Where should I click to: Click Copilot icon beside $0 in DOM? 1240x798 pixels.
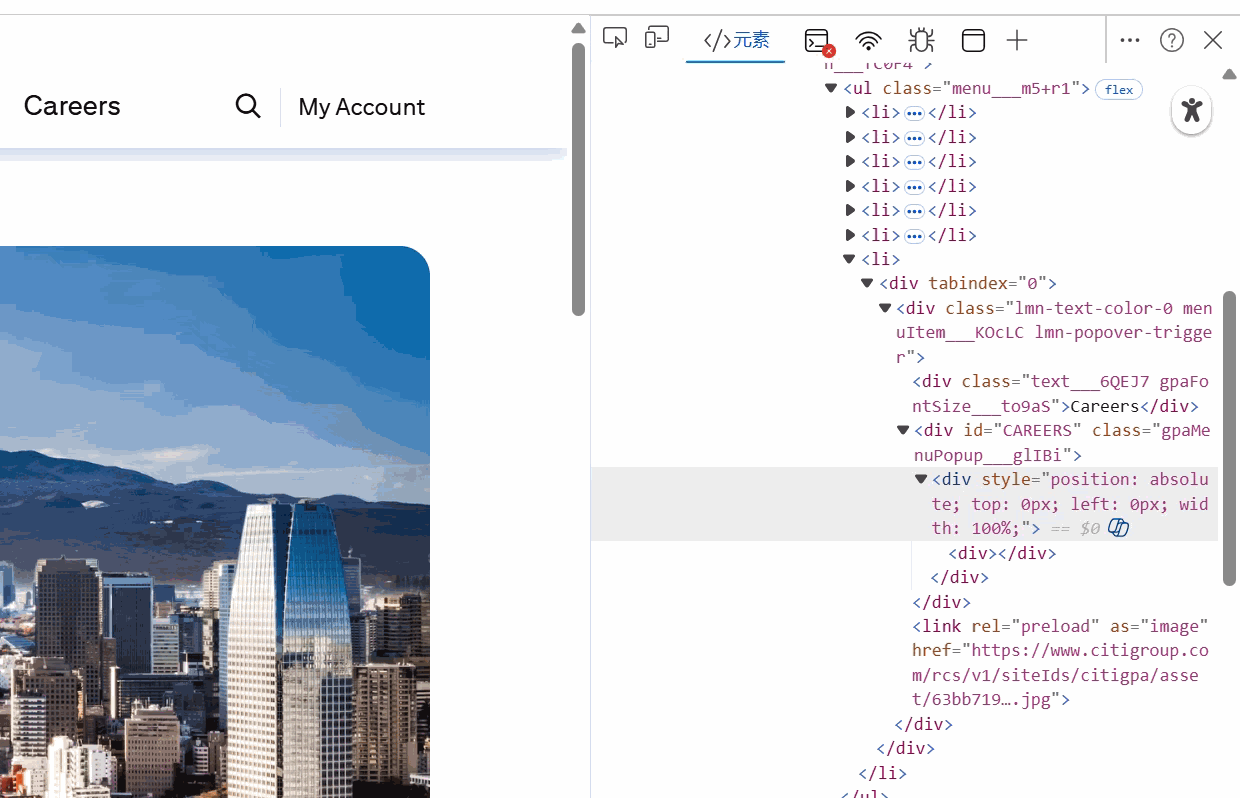(x=1118, y=528)
